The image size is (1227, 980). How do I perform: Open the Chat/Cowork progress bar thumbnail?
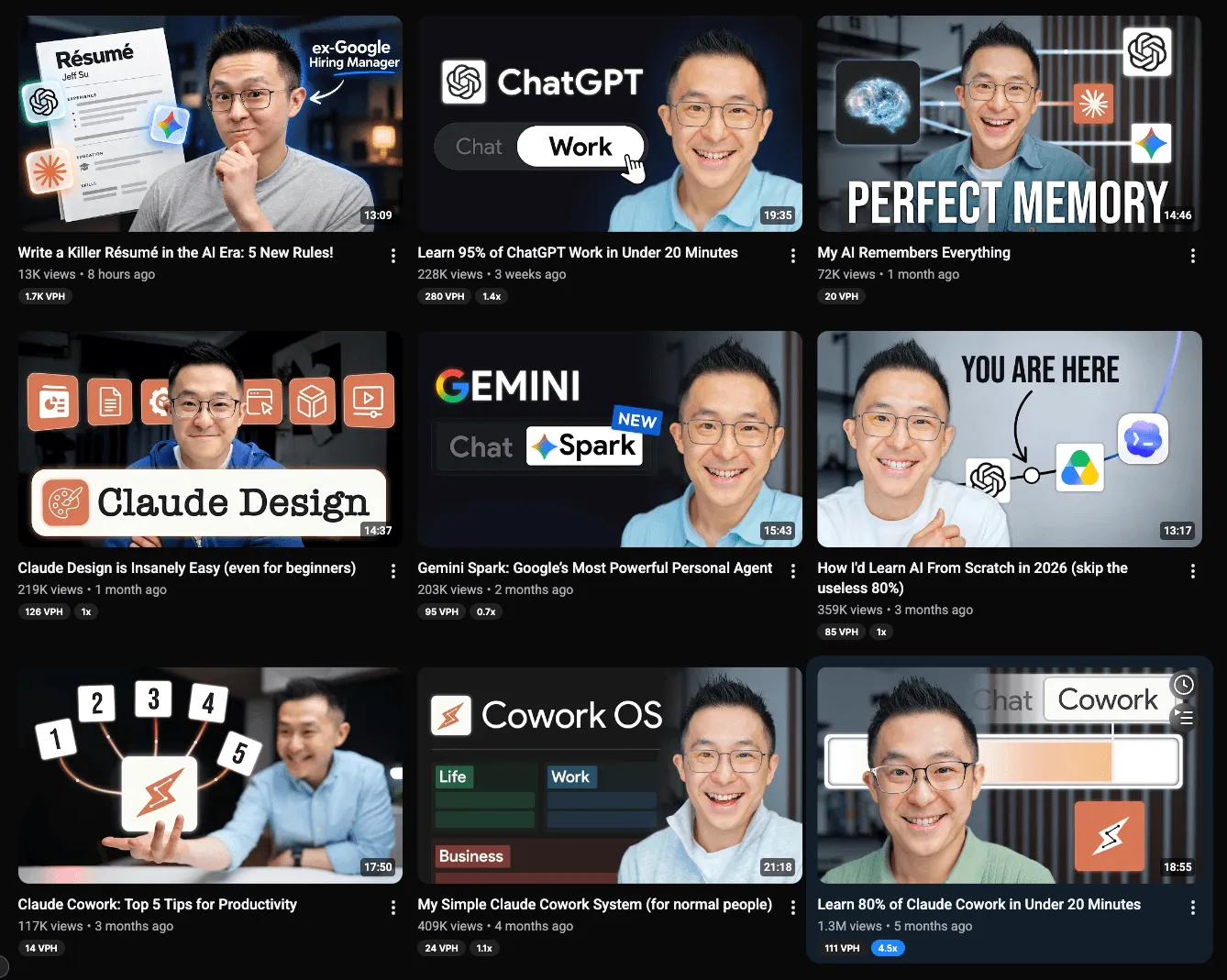coord(1010,776)
